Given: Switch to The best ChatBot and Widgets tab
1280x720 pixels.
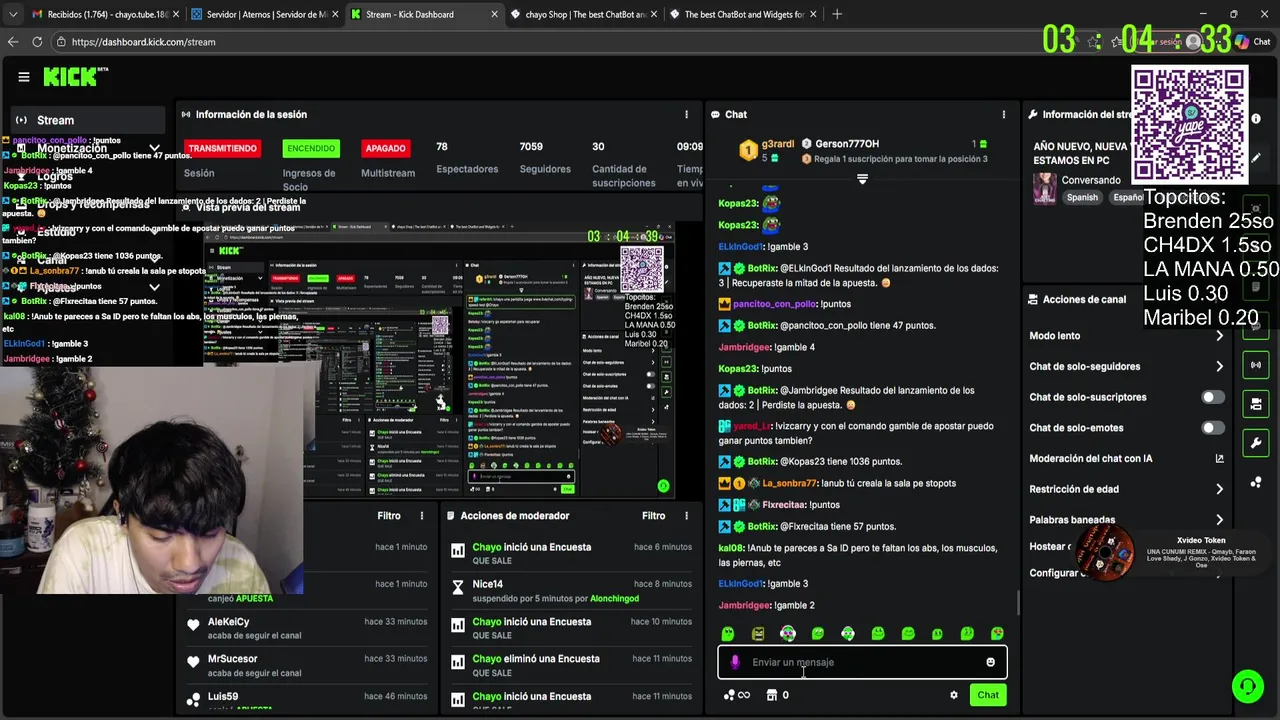Looking at the screenshot, I should point(742,14).
